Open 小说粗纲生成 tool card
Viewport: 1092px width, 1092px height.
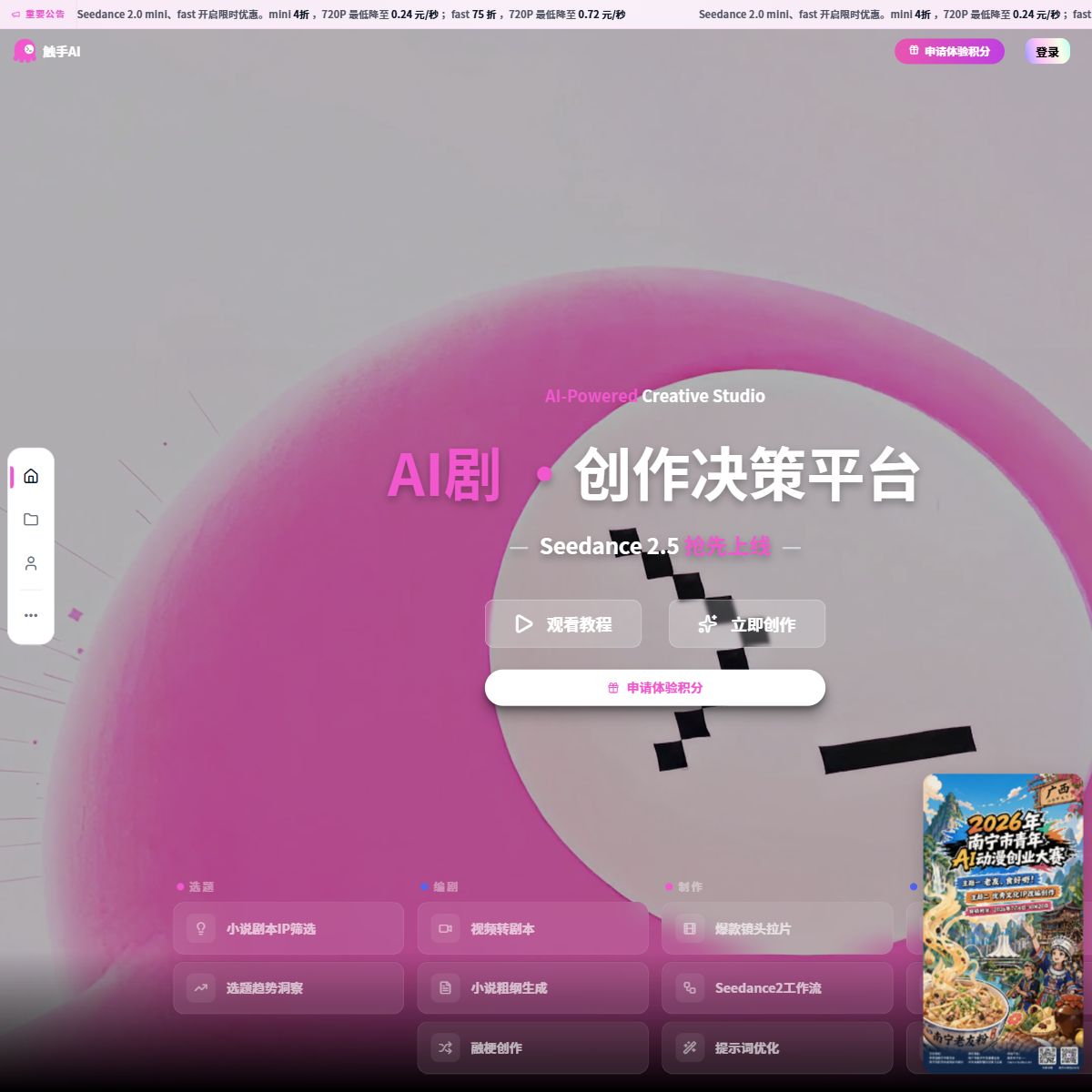click(x=533, y=988)
